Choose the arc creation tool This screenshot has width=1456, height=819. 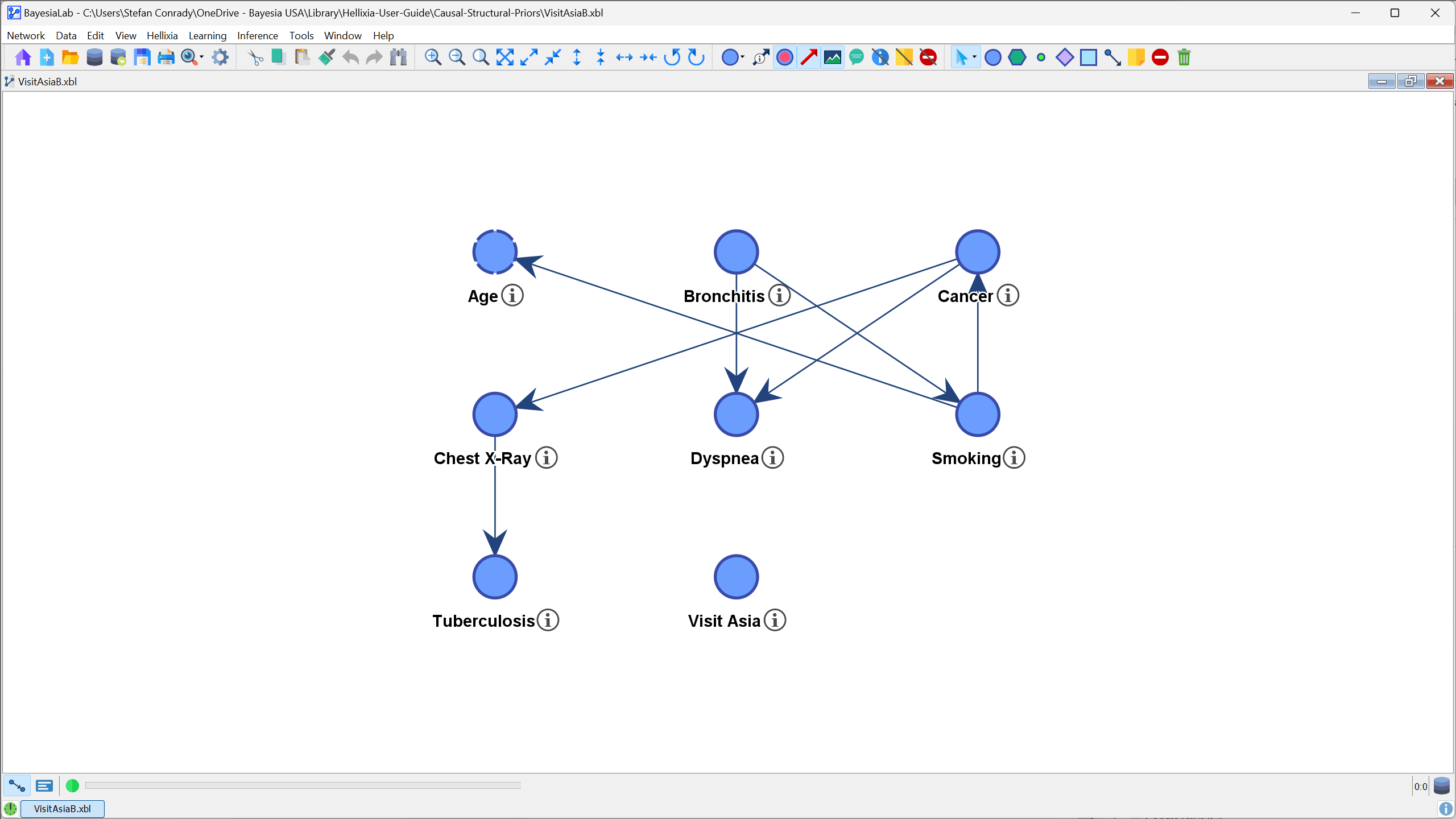click(x=1112, y=57)
